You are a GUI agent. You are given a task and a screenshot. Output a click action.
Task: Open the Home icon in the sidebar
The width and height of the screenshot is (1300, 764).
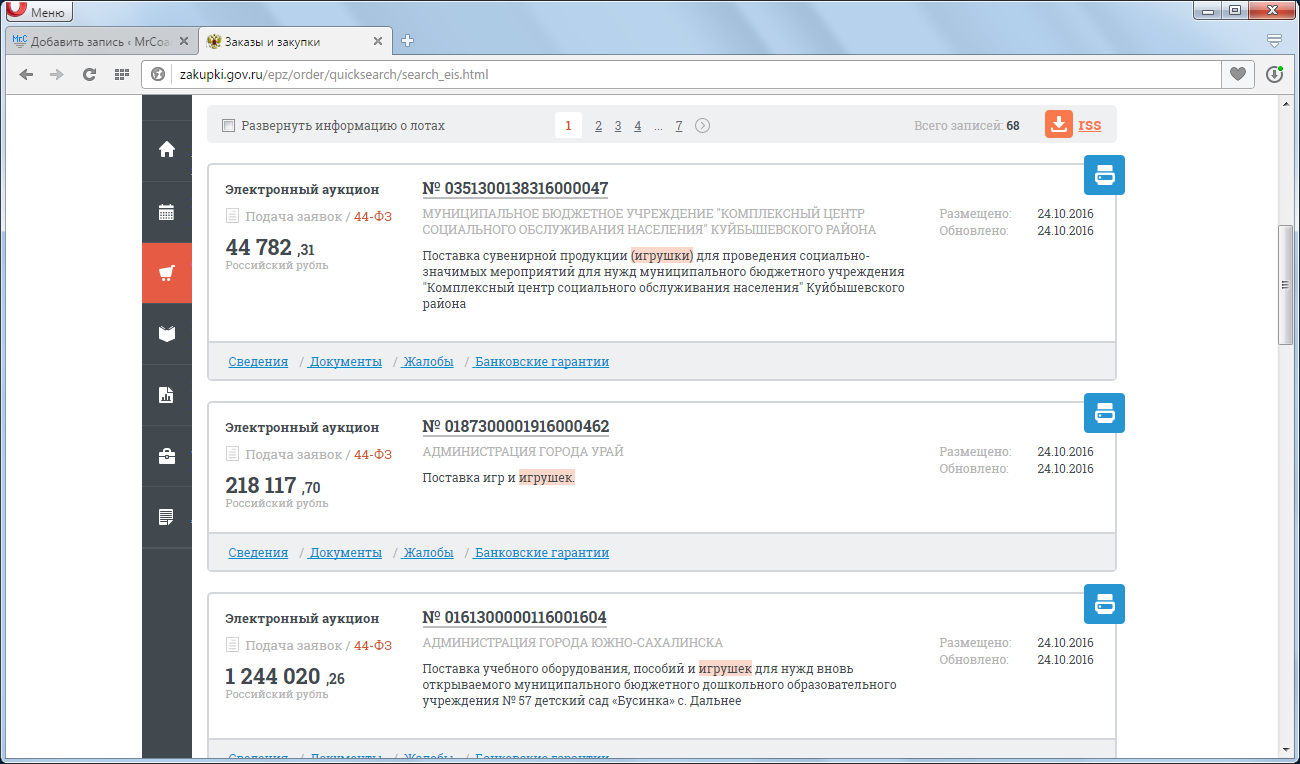pos(167,150)
